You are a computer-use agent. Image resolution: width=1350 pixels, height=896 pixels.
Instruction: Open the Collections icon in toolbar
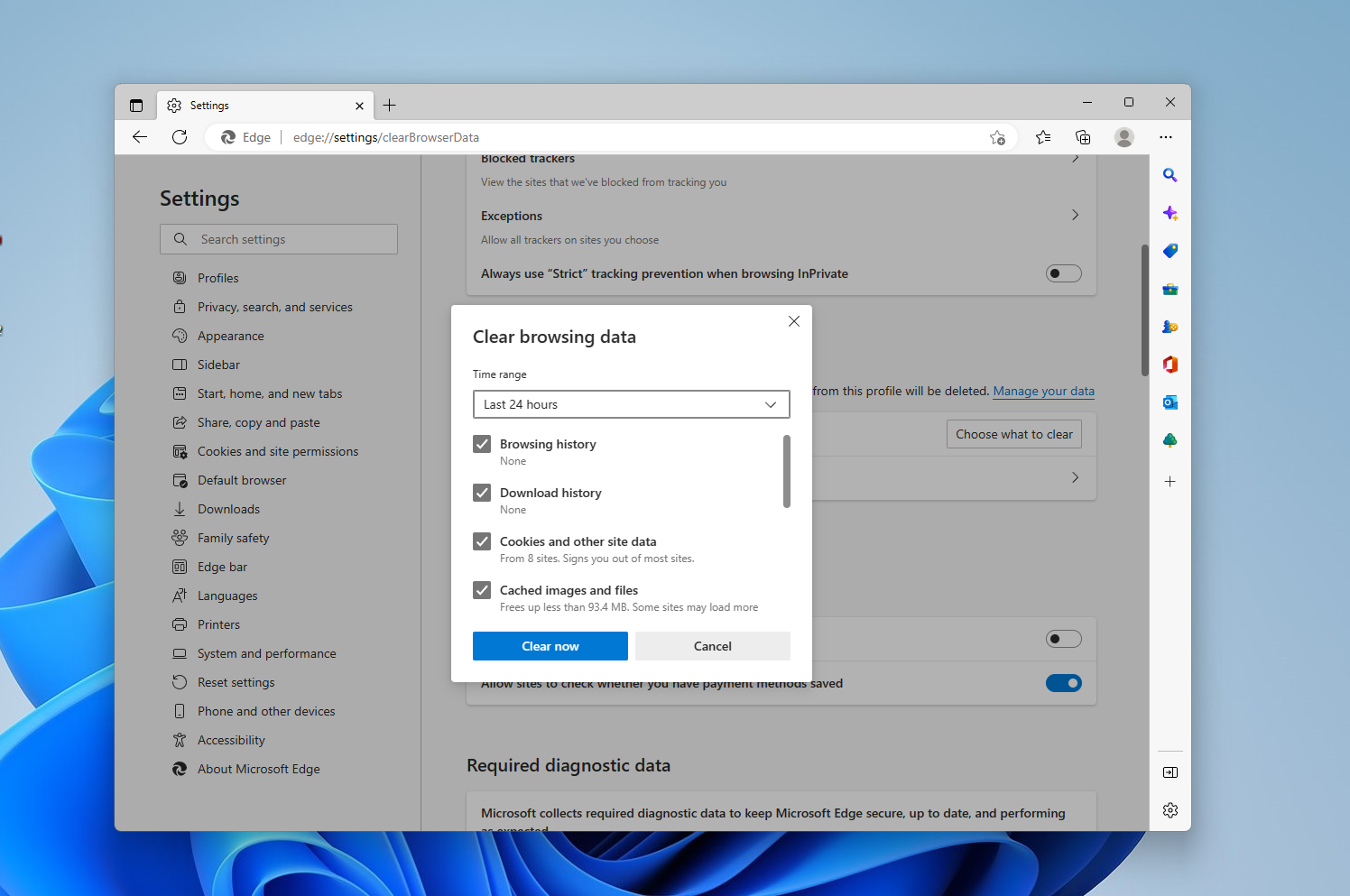(1083, 137)
